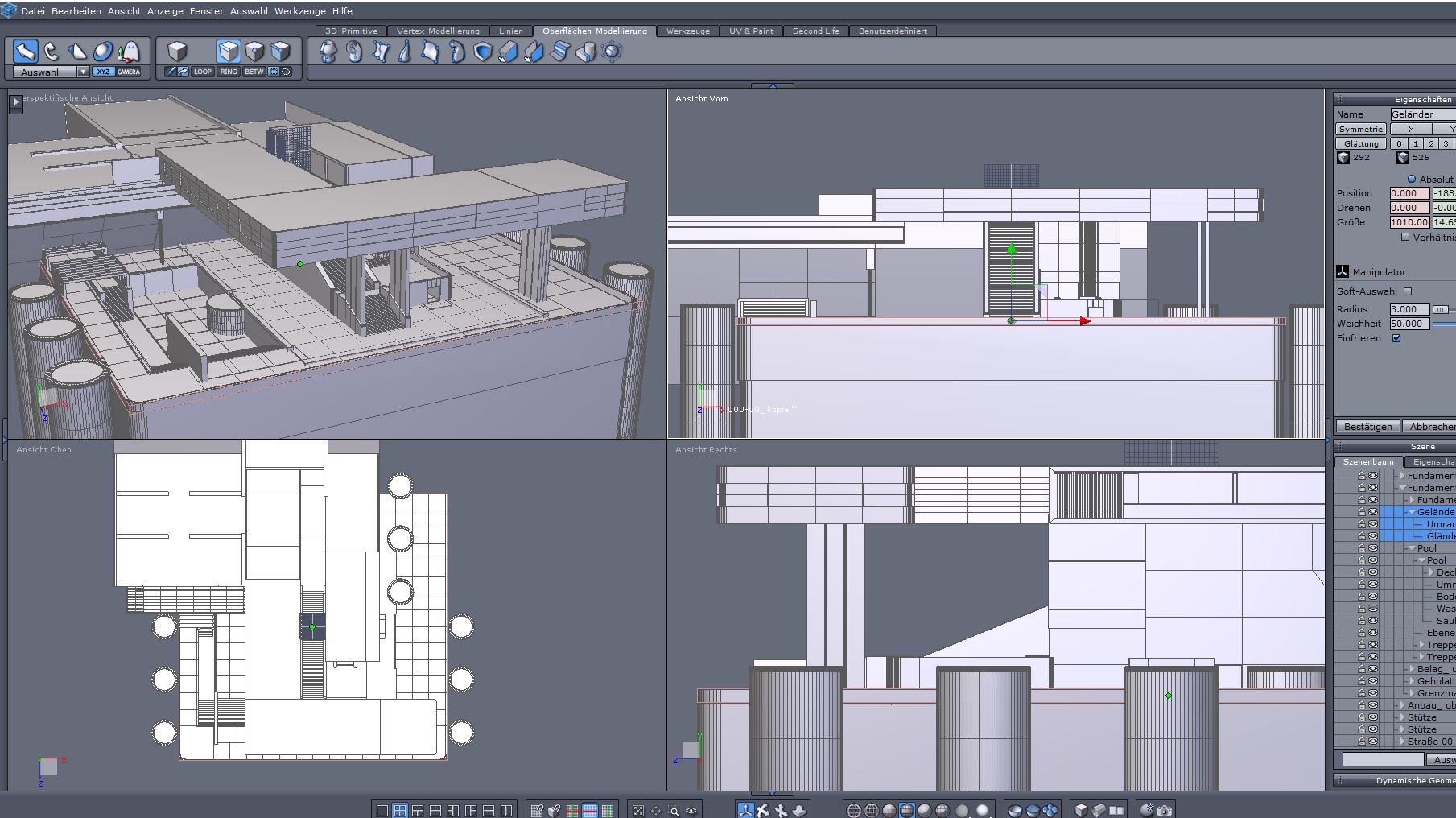The image size is (1456, 818).
Task: Select the arrow selection tool
Action: pyautogui.click(x=25, y=52)
